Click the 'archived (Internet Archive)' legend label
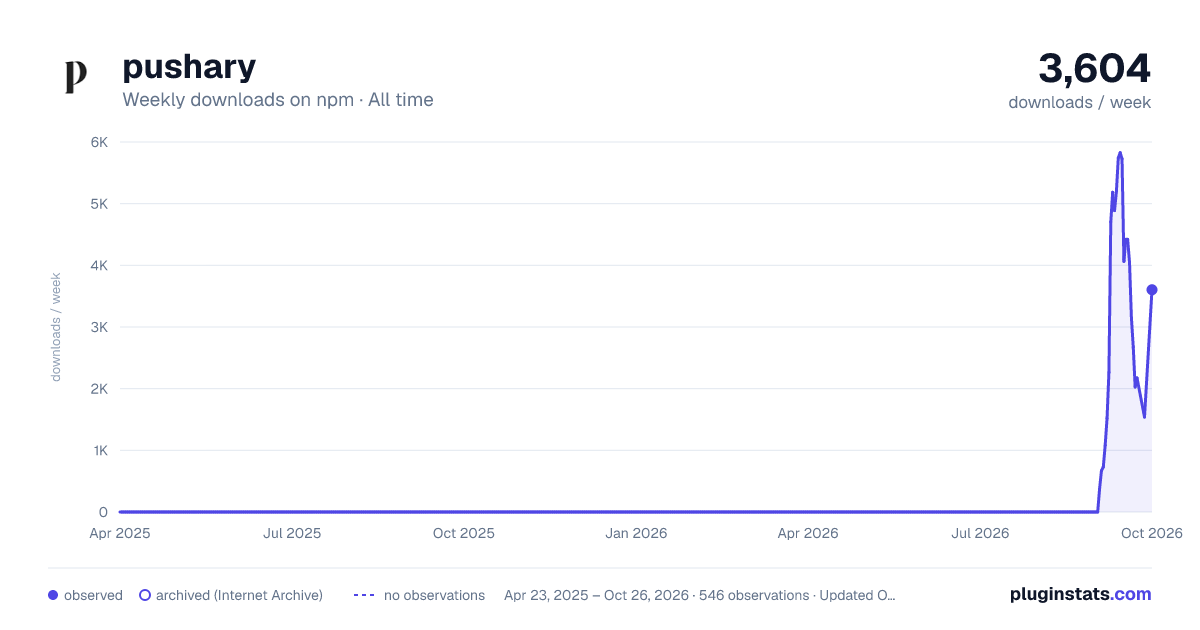This screenshot has width=1200, height=630. [x=239, y=595]
